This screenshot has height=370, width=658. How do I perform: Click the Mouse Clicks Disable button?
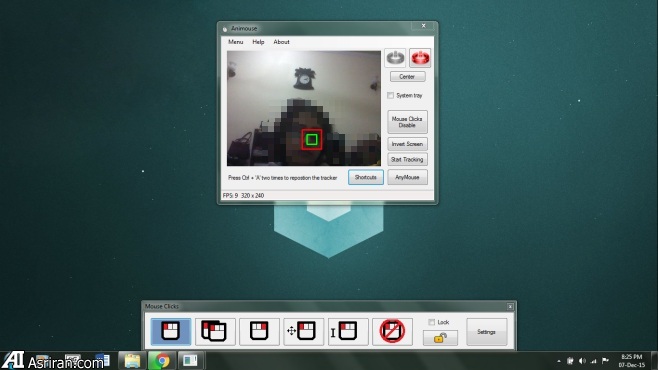coord(407,122)
